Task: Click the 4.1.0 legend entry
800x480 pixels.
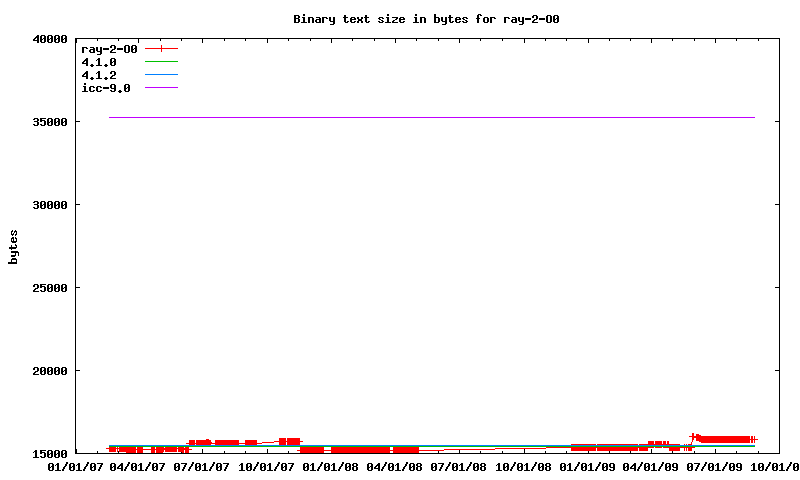Action: (x=98, y=62)
